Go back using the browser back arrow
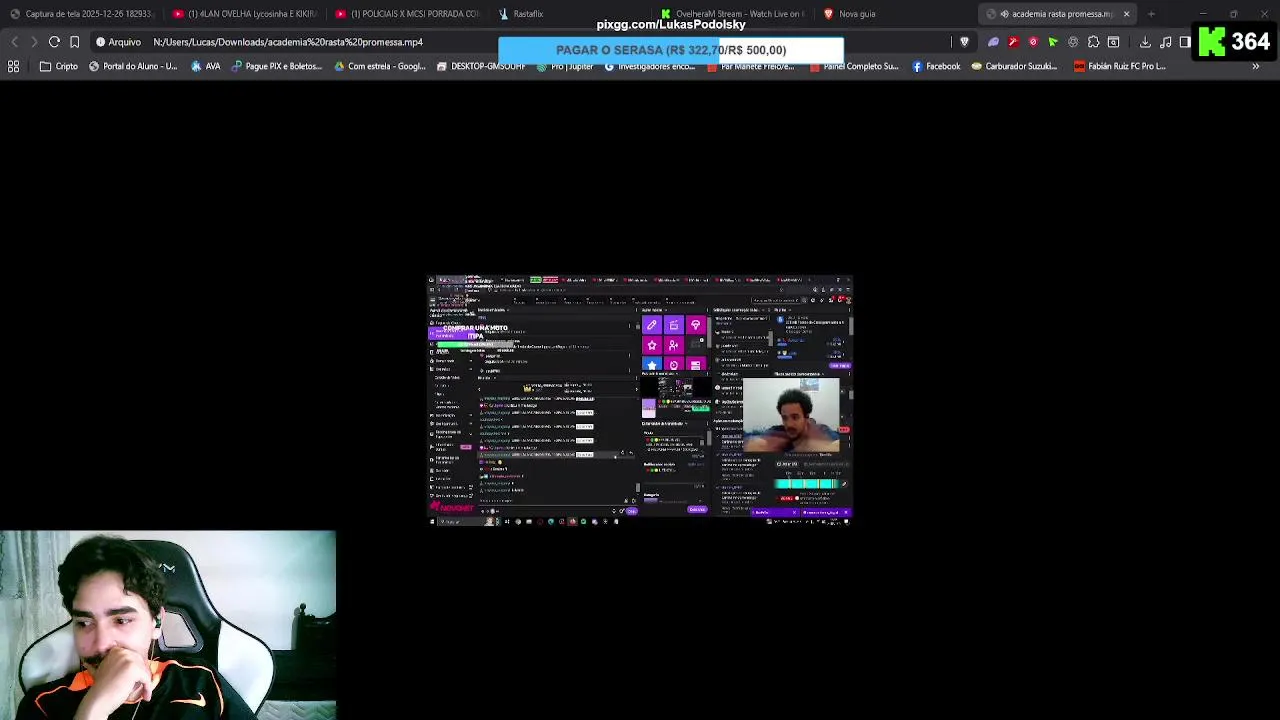The width and height of the screenshot is (1280, 720). coord(14,42)
